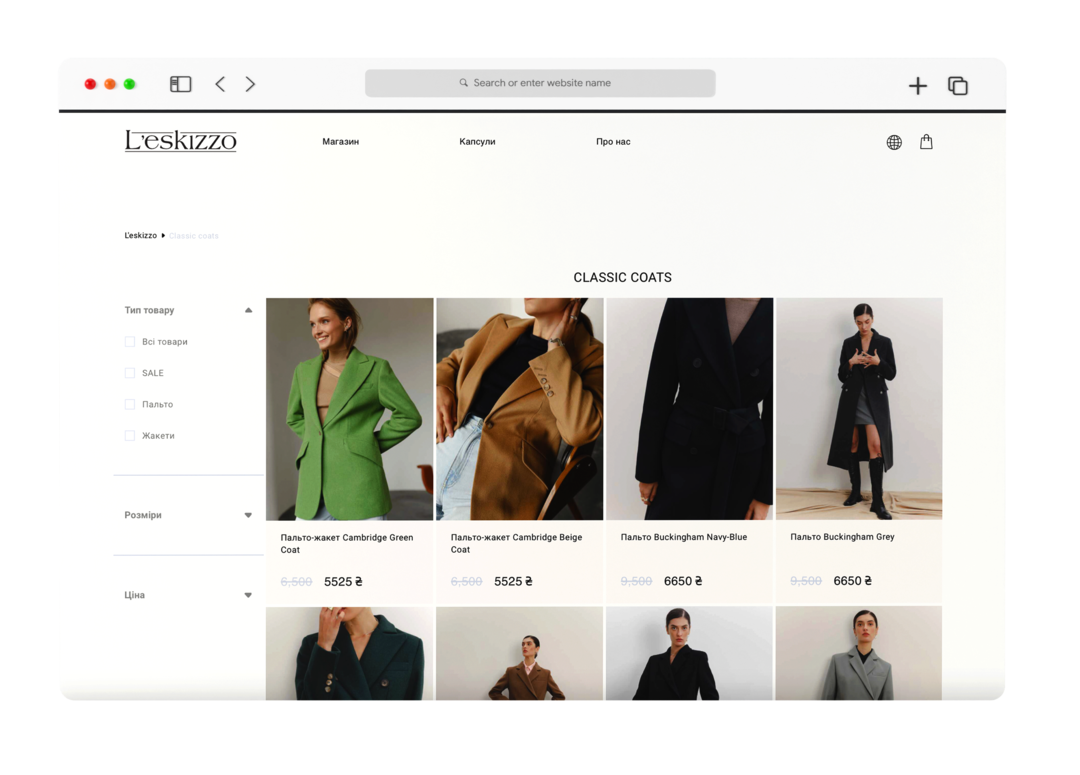Open the "Капсули" menu item
The width and height of the screenshot is (1080, 775).
477,142
